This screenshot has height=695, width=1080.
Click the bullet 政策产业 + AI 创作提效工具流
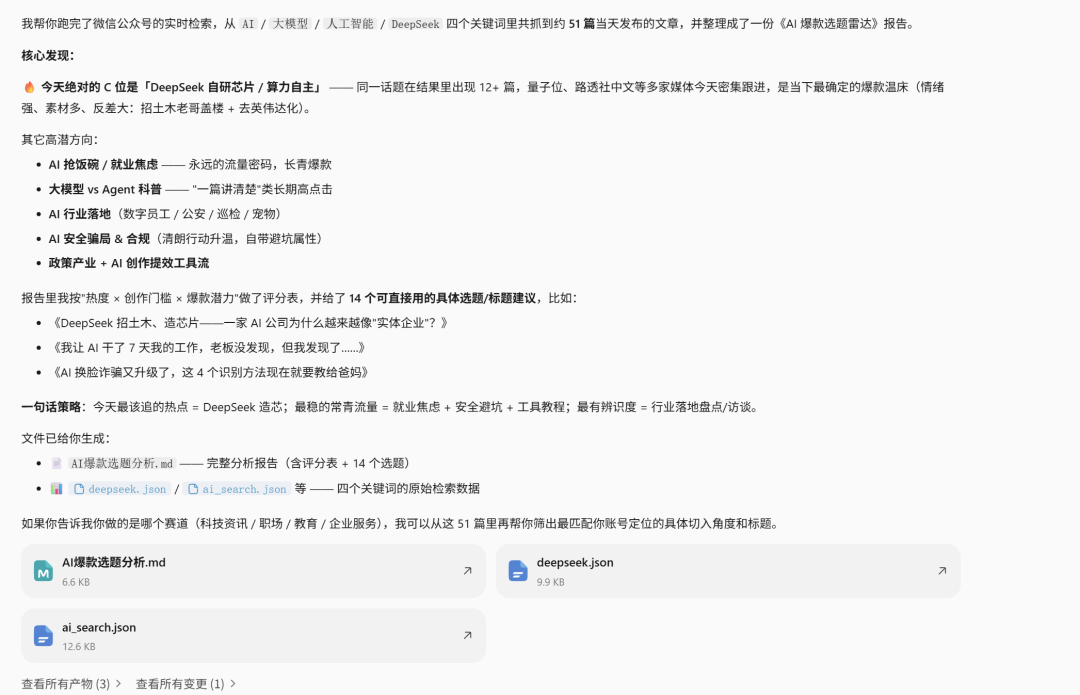[129, 263]
